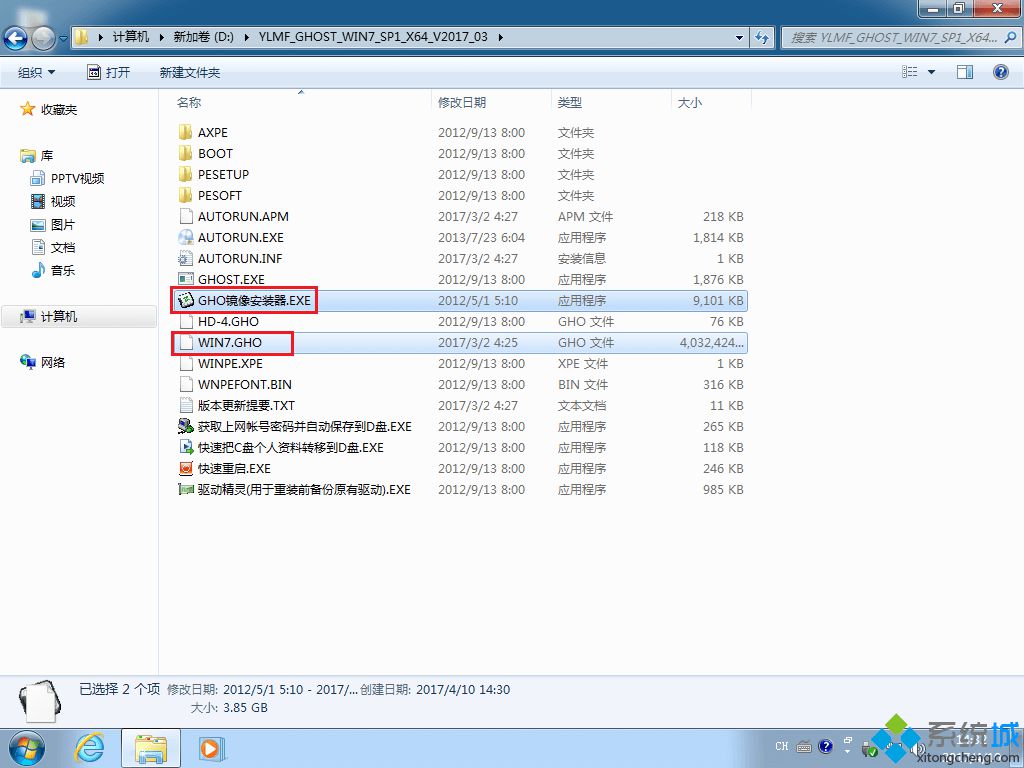Click the refresh icon in the address bar
The image size is (1024, 768).
click(762, 37)
